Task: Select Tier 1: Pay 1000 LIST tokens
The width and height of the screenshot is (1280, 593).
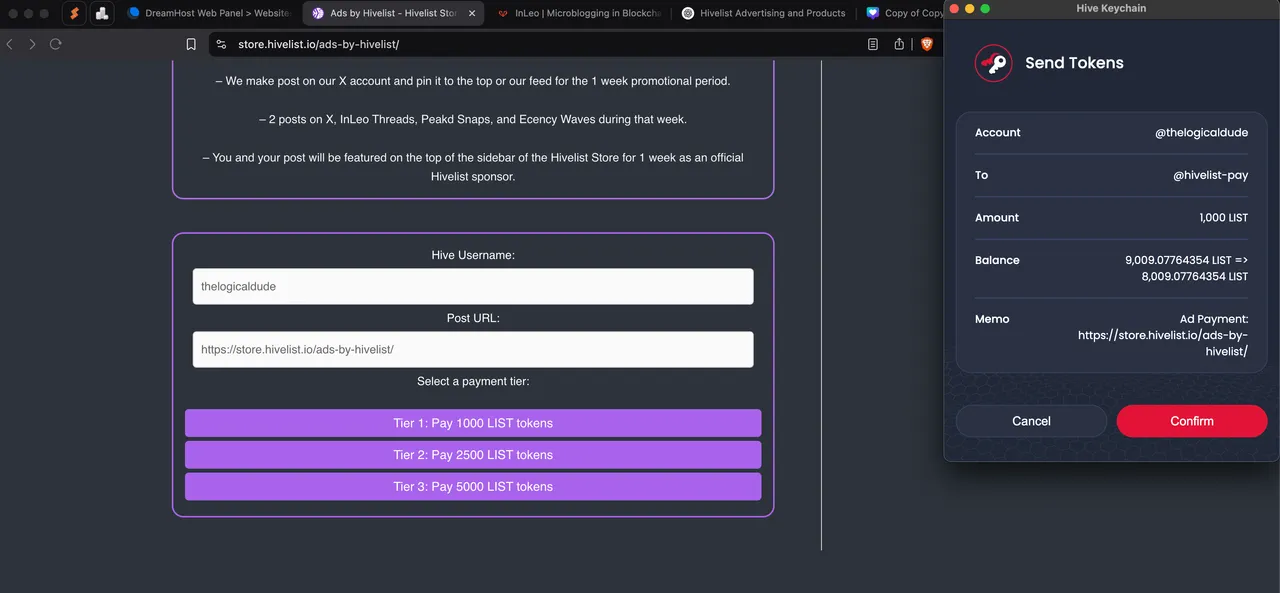Action: (x=473, y=423)
